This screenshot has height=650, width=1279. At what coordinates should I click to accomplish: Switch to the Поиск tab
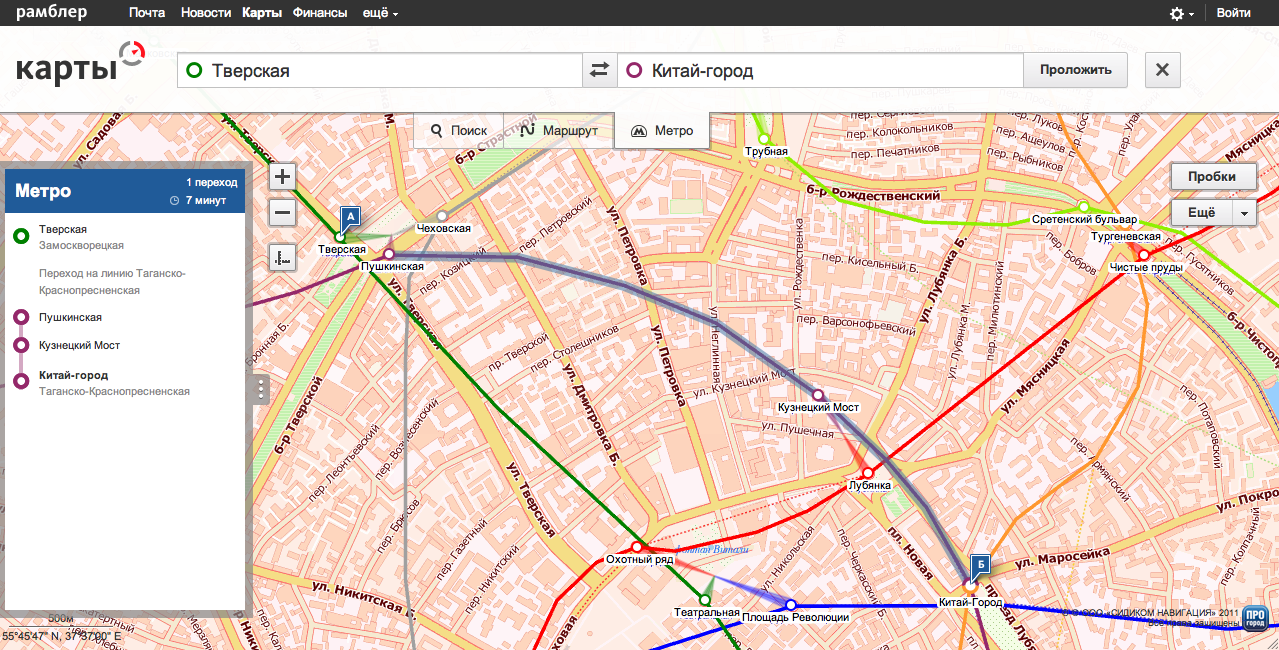click(x=459, y=131)
